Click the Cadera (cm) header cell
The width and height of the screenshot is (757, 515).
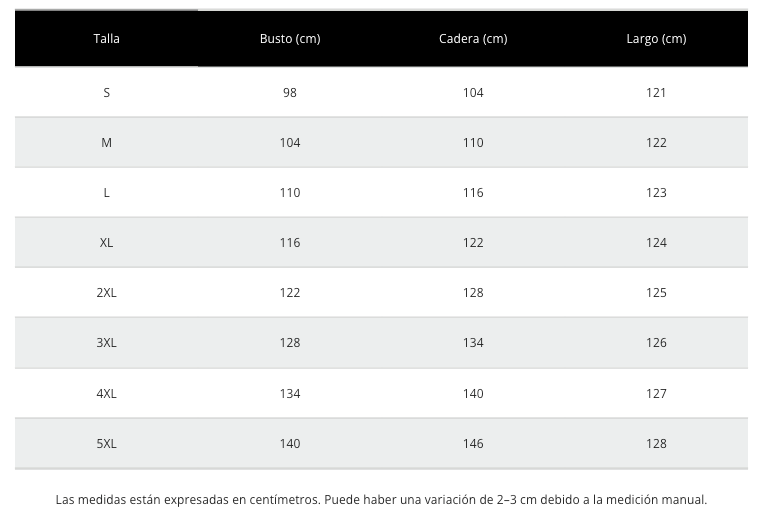click(x=473, y=39)
